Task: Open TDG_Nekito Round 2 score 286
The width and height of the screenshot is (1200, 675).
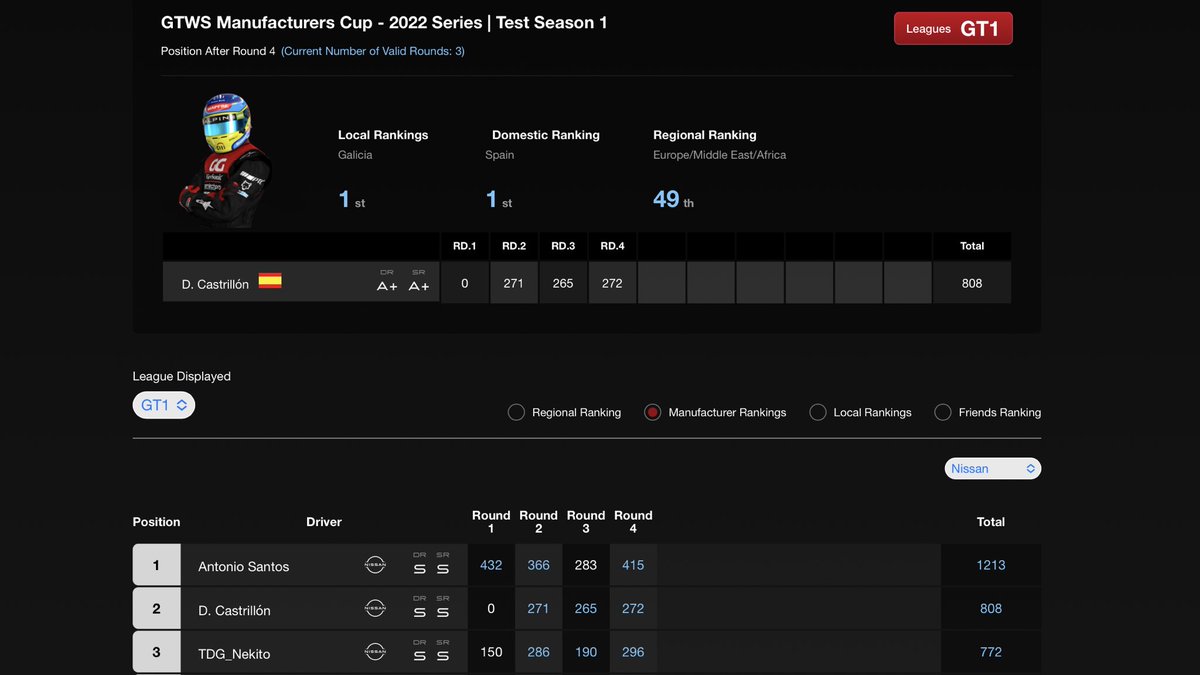Action: click(539, 652)
